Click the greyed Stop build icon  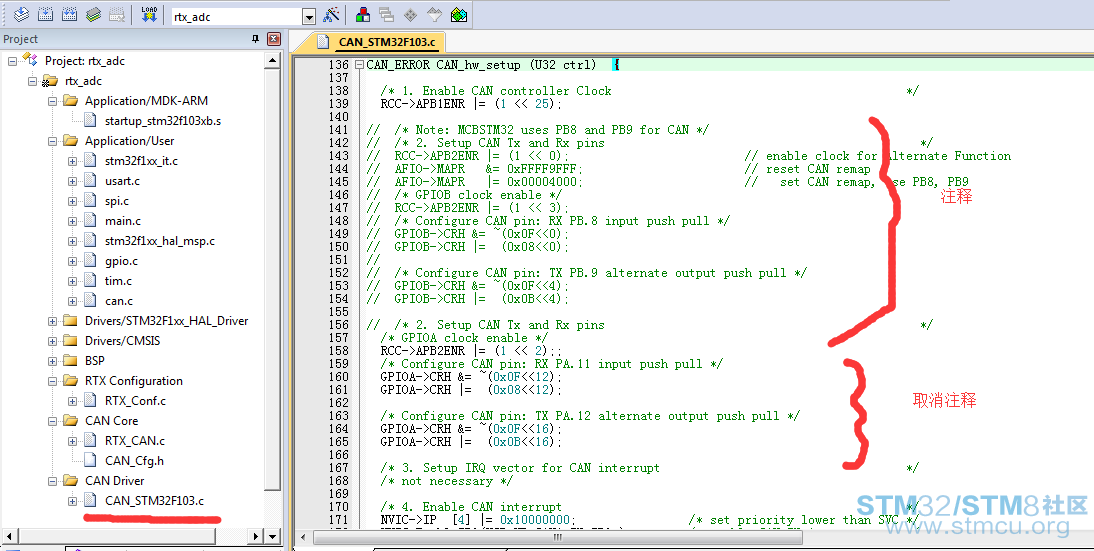pos(117,15)
